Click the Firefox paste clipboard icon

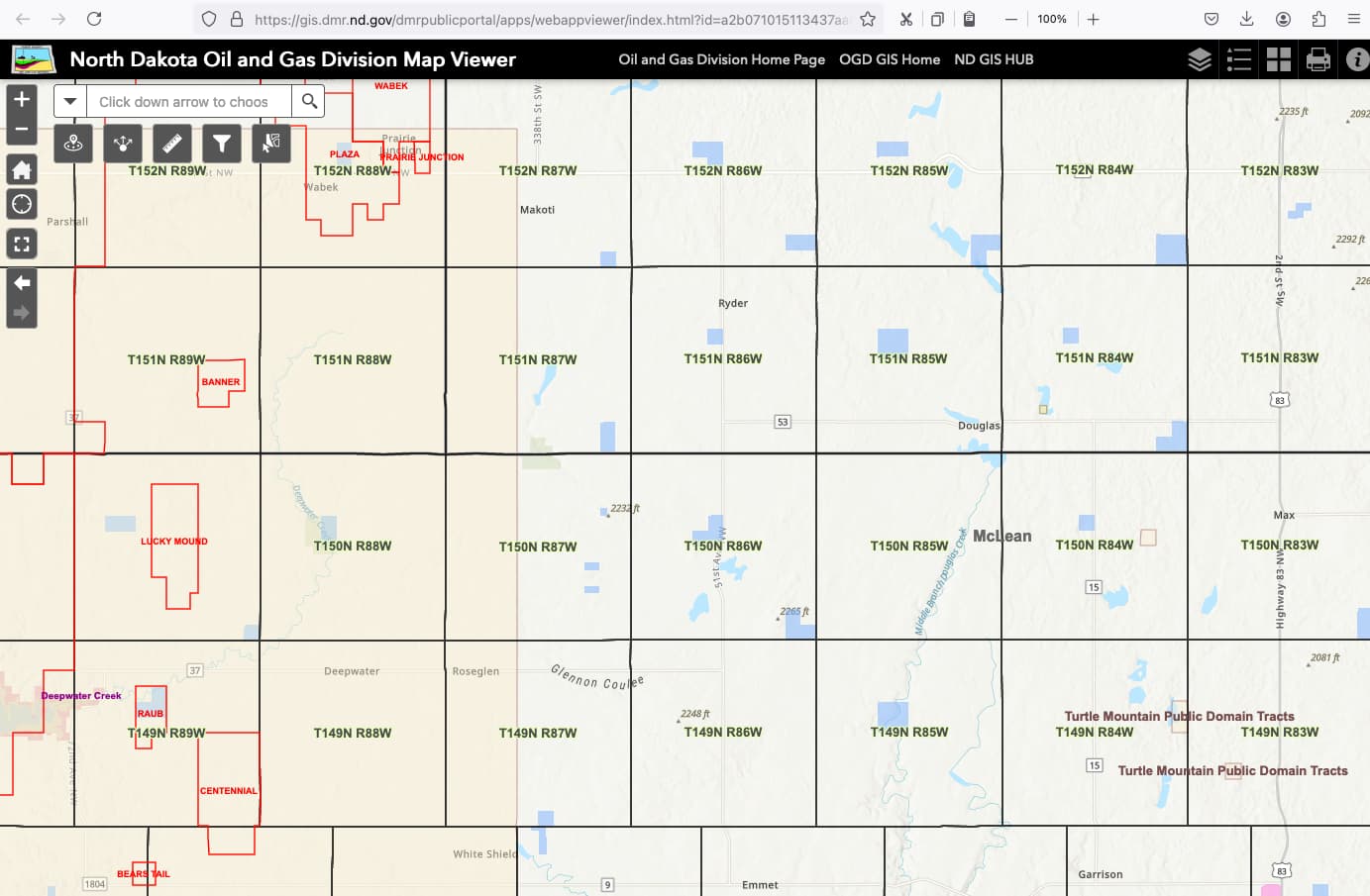point(970,19)
